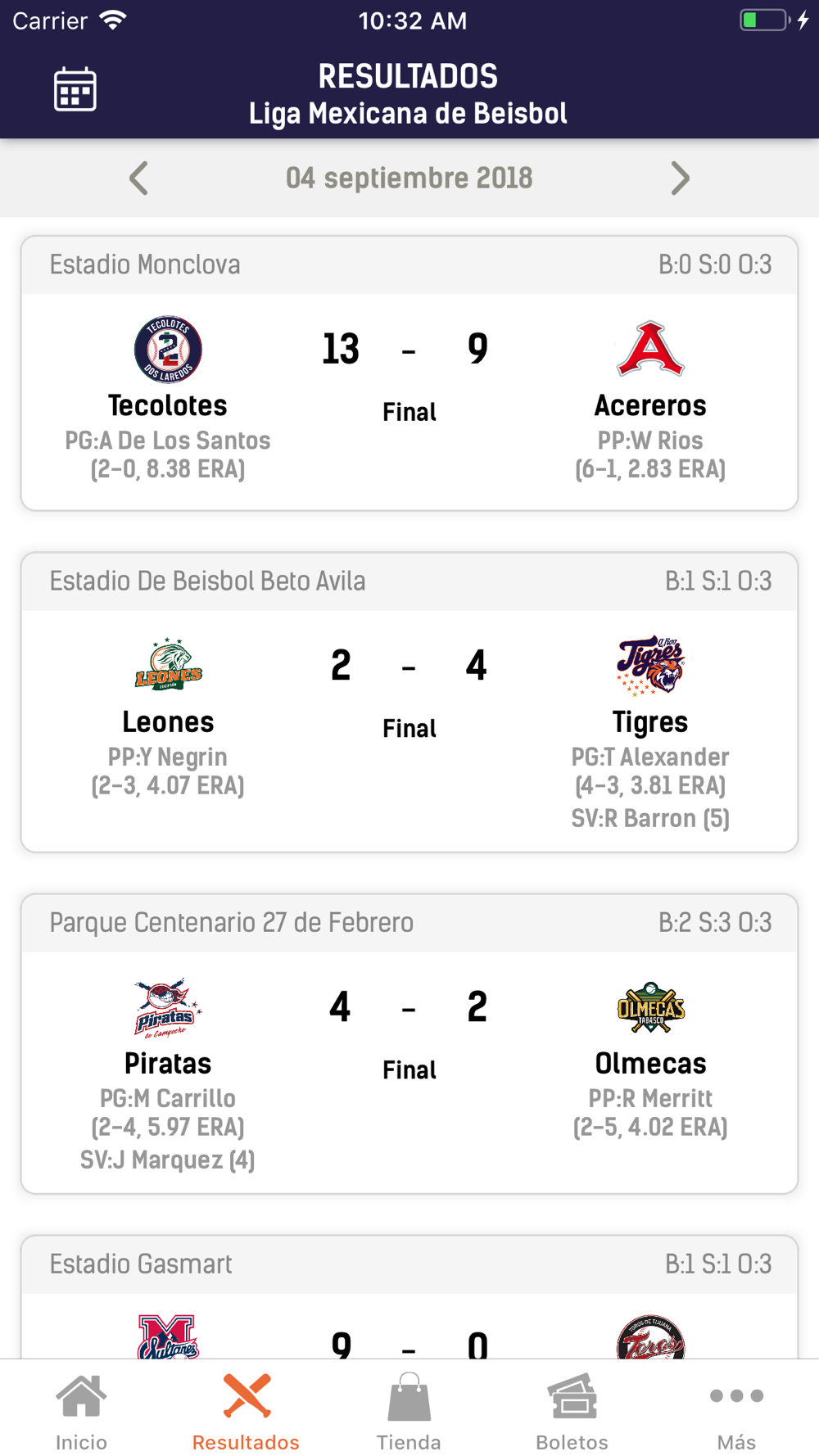Tap the Olmecas team logo

click(650, 1007)
